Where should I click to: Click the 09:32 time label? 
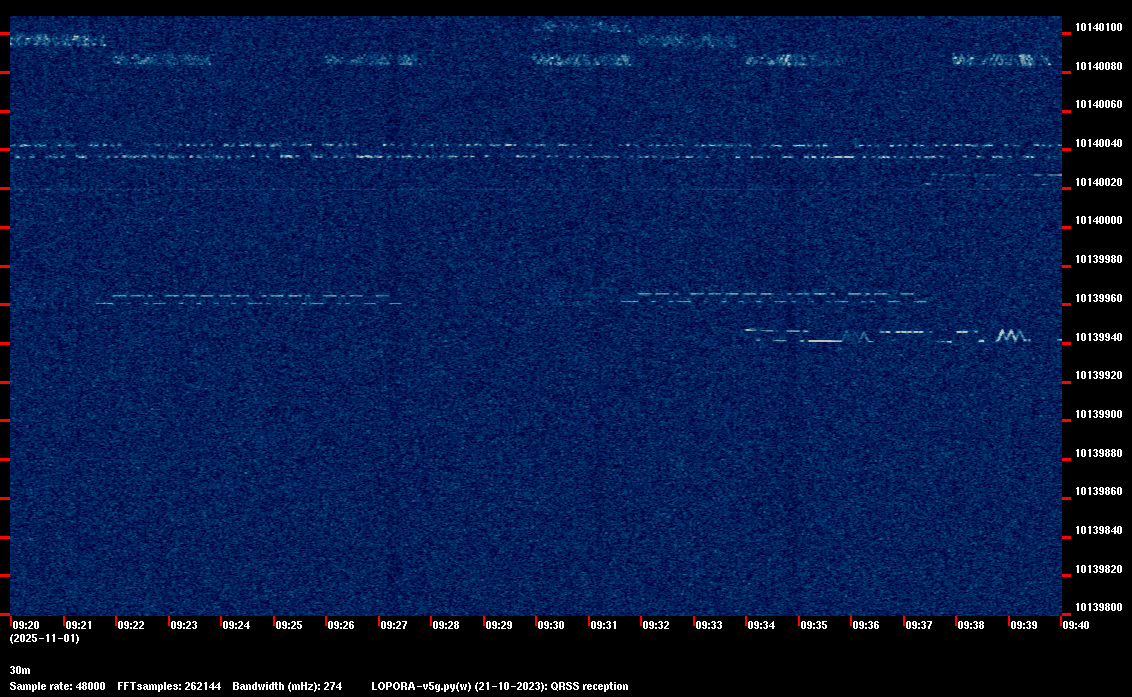656,625
